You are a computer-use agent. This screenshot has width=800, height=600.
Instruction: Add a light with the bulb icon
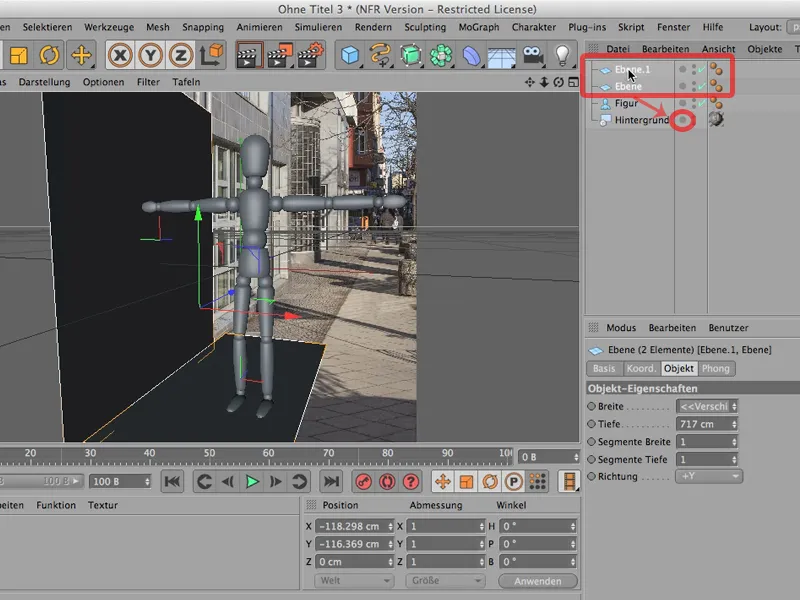(x=562, y=55)
